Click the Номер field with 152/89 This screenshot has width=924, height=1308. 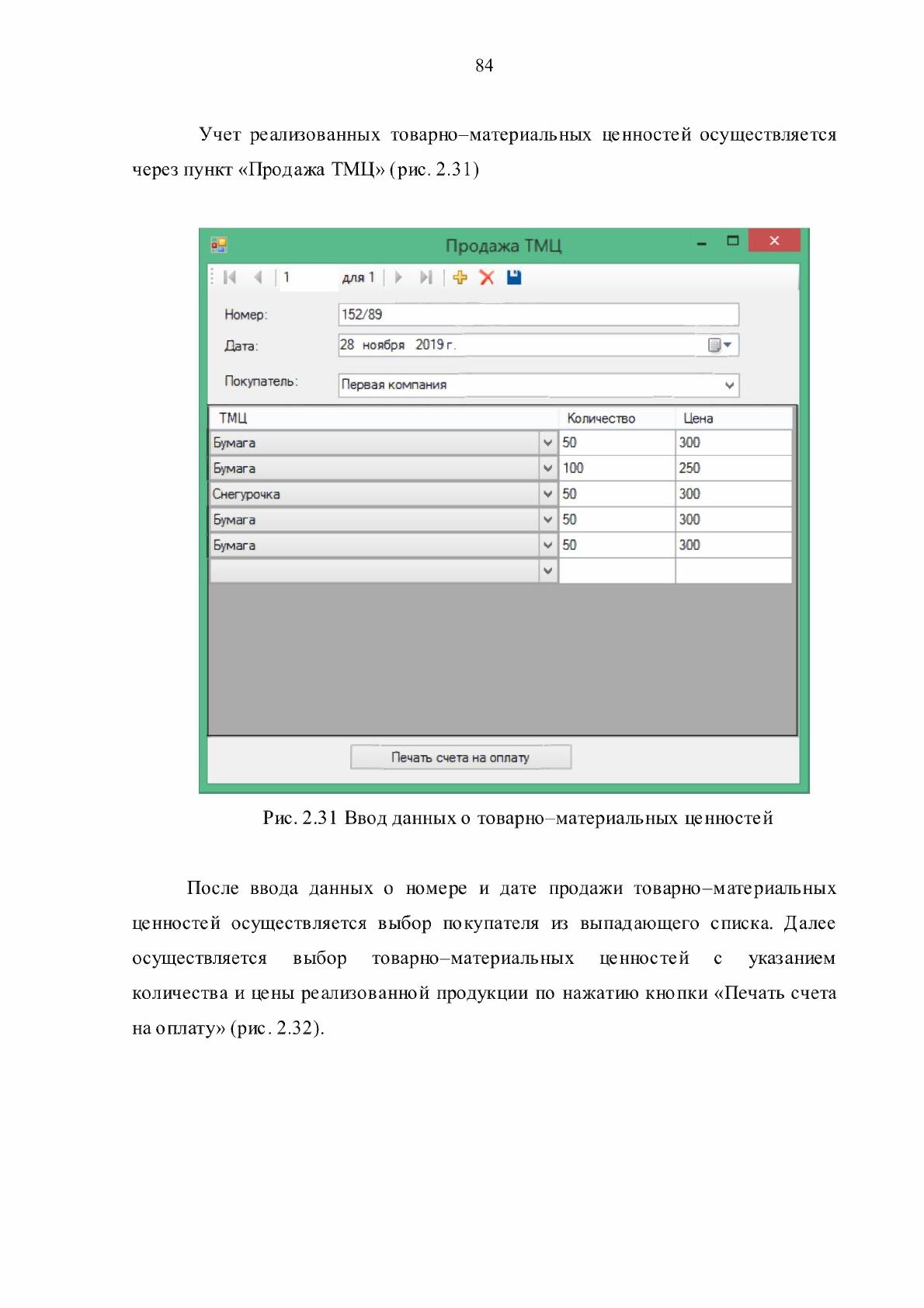(x=538, y=315)
